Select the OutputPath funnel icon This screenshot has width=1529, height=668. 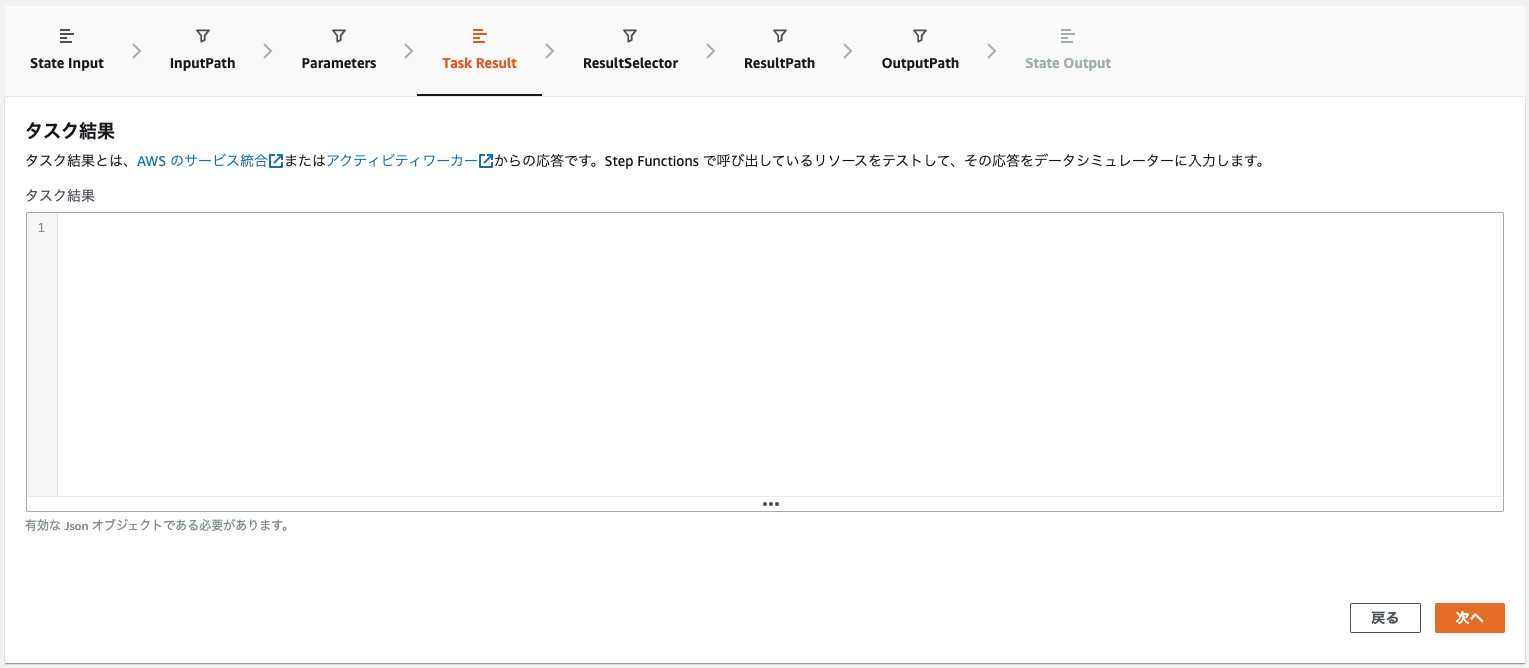point(919,35)
